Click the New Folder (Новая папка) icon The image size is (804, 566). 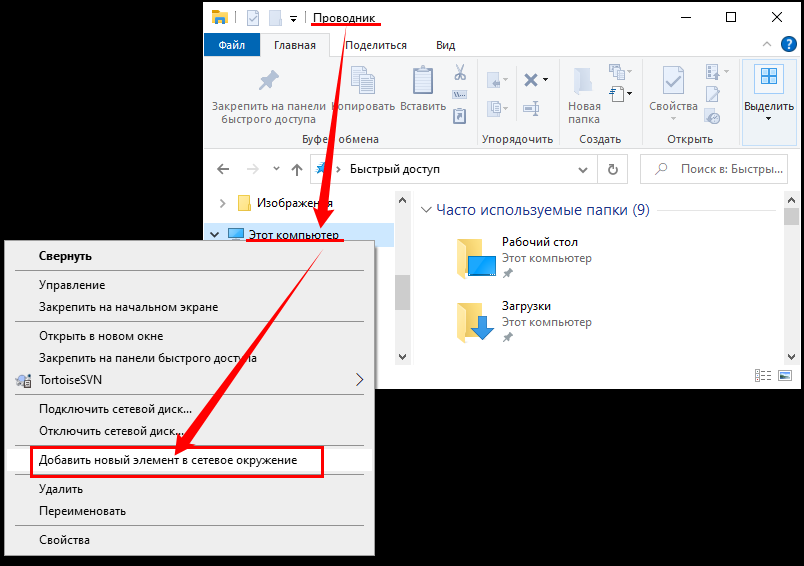coord(584,82)
